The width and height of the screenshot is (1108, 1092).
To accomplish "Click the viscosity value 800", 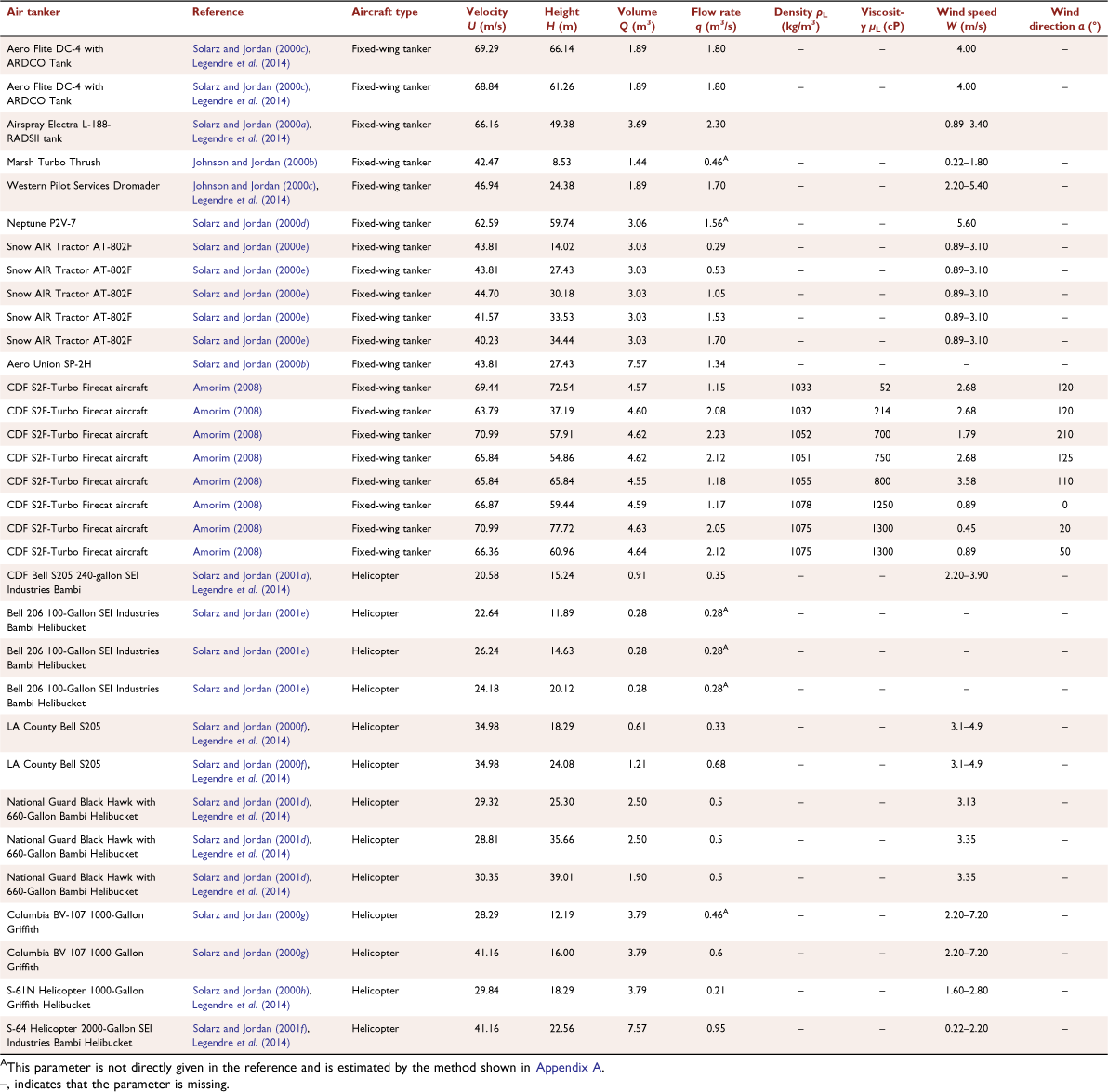I will (x=882, y=481).
